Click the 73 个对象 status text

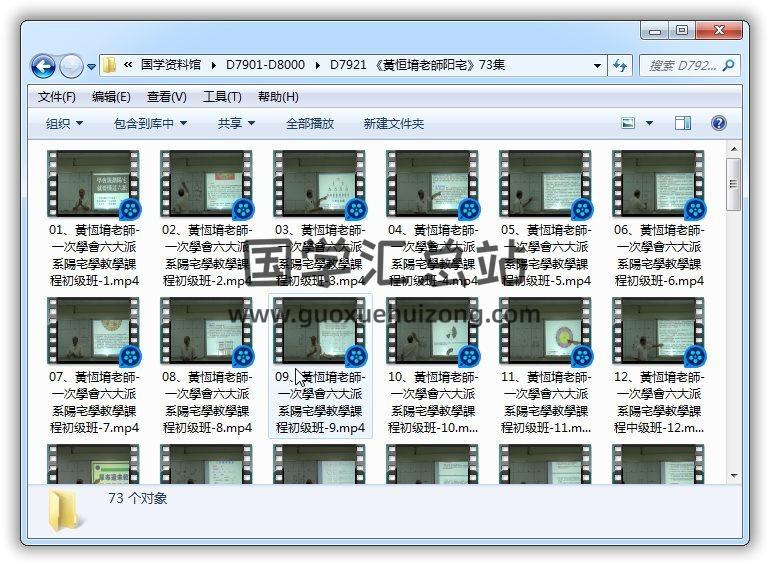coord(138,499)
